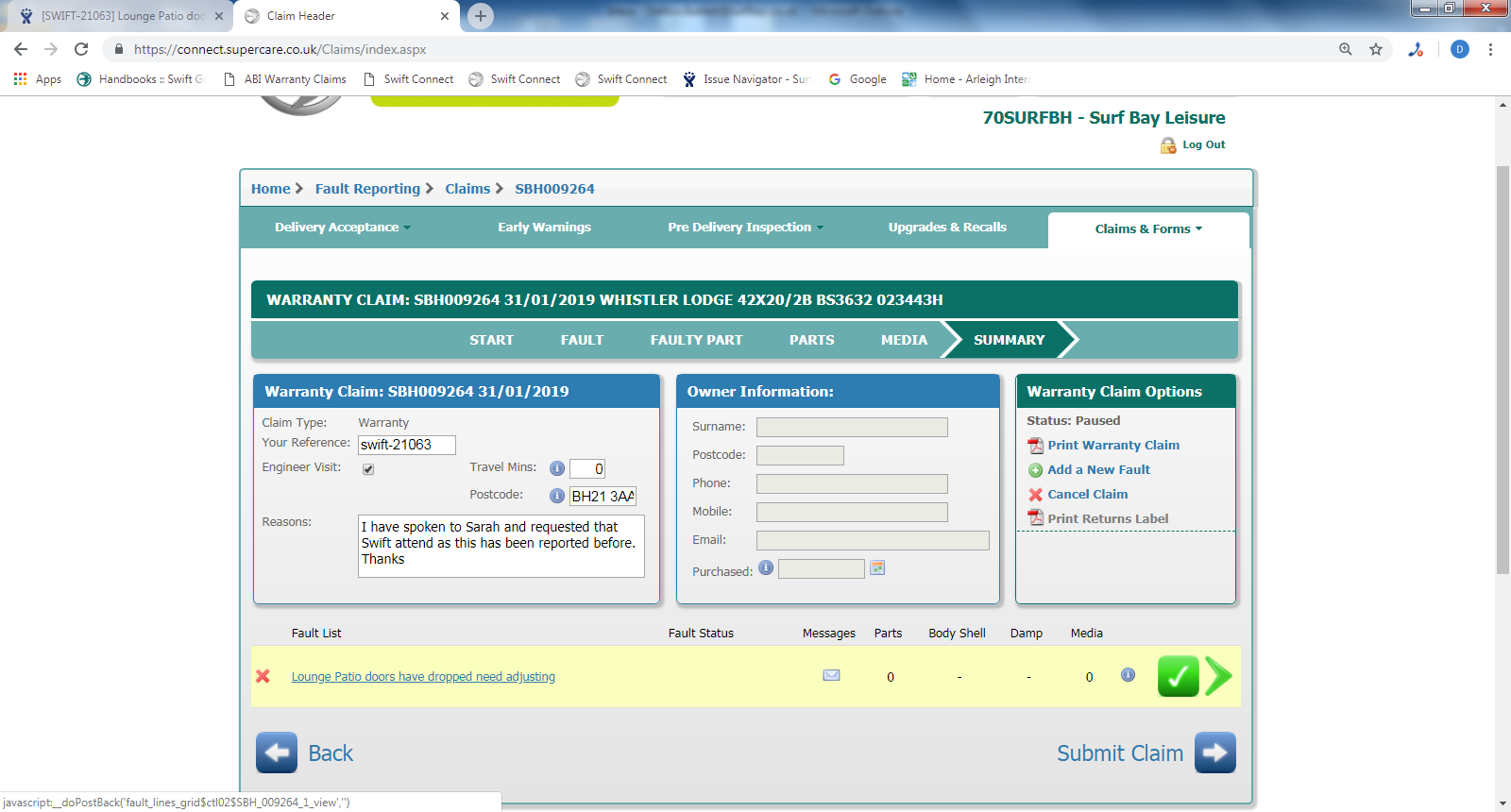Click the Submit Claim arrow icon
This screenshot has height=812, width=1511.
1214,753
